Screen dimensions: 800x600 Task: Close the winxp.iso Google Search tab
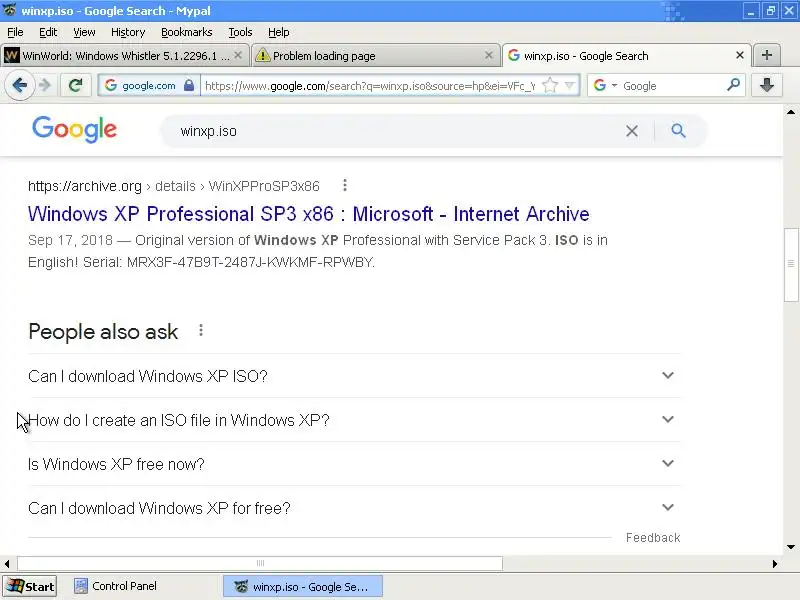point(739,55)
